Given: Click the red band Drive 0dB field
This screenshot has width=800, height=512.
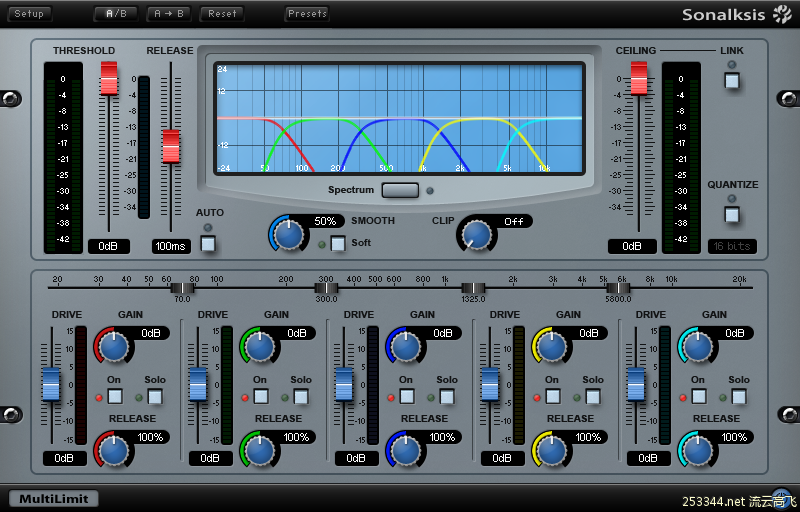Looking at the screenshot, I should tap(64, 458).
